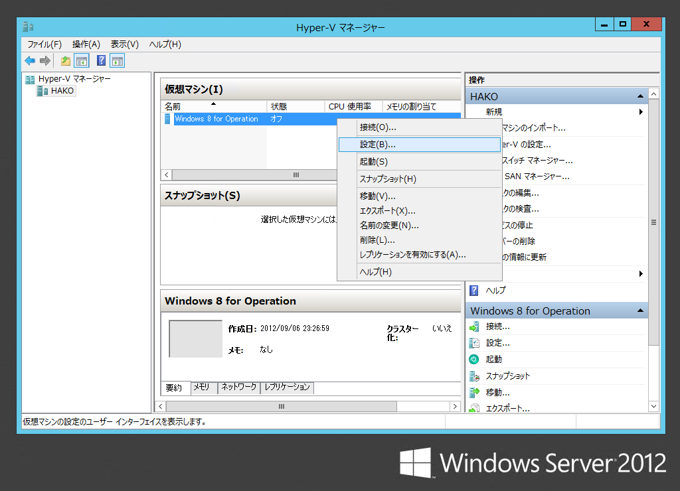Sort by the 状態 column header
The width and height of the screenshot is (680, 491).
click(296, 106)
